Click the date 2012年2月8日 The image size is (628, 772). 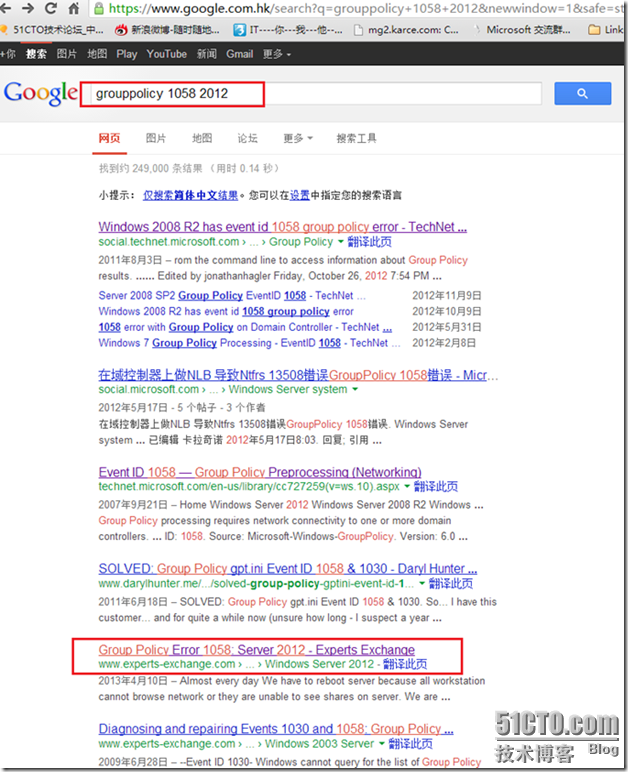click(x=444, y=343)
